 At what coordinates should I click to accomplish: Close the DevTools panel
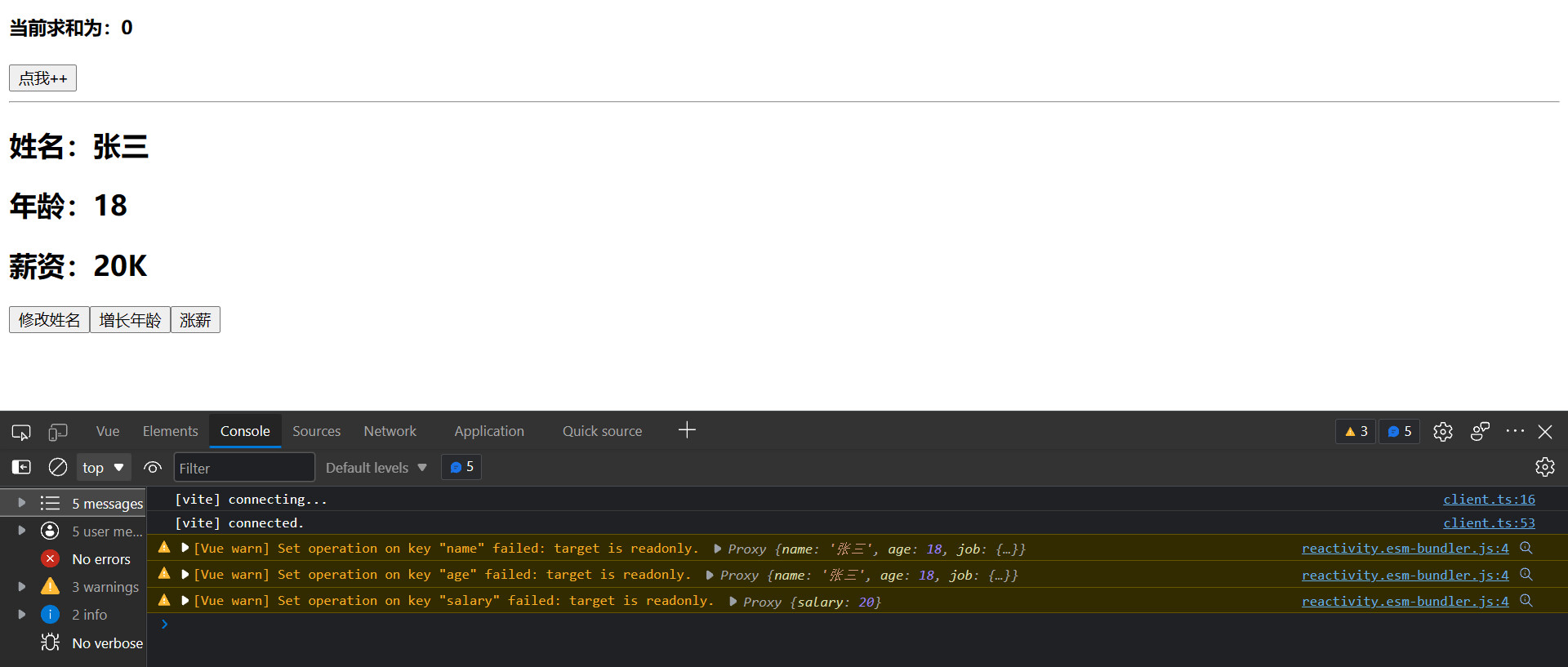(x=1545, y=432)
